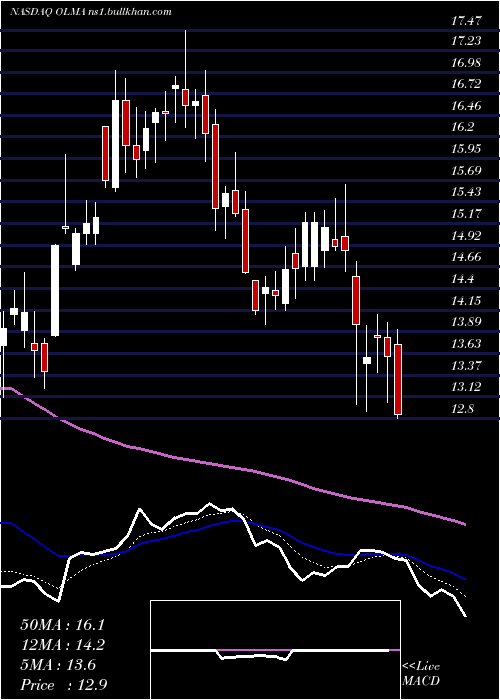Click the 15.17 price axis label
This screenshot has width=500, height=700.
467,213
